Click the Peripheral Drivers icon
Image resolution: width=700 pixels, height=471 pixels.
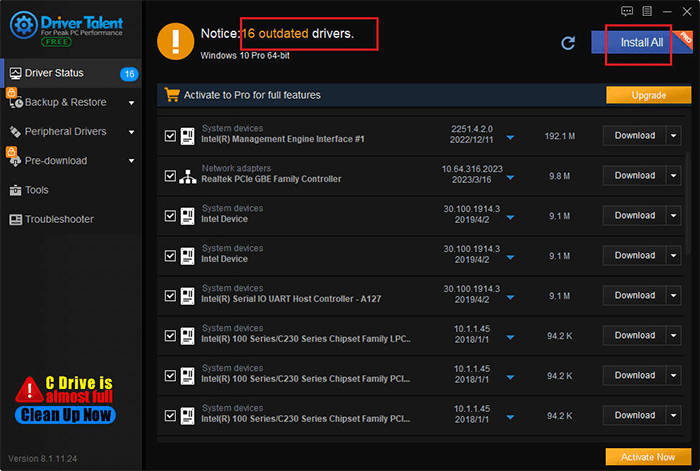(x=15, y=132)
